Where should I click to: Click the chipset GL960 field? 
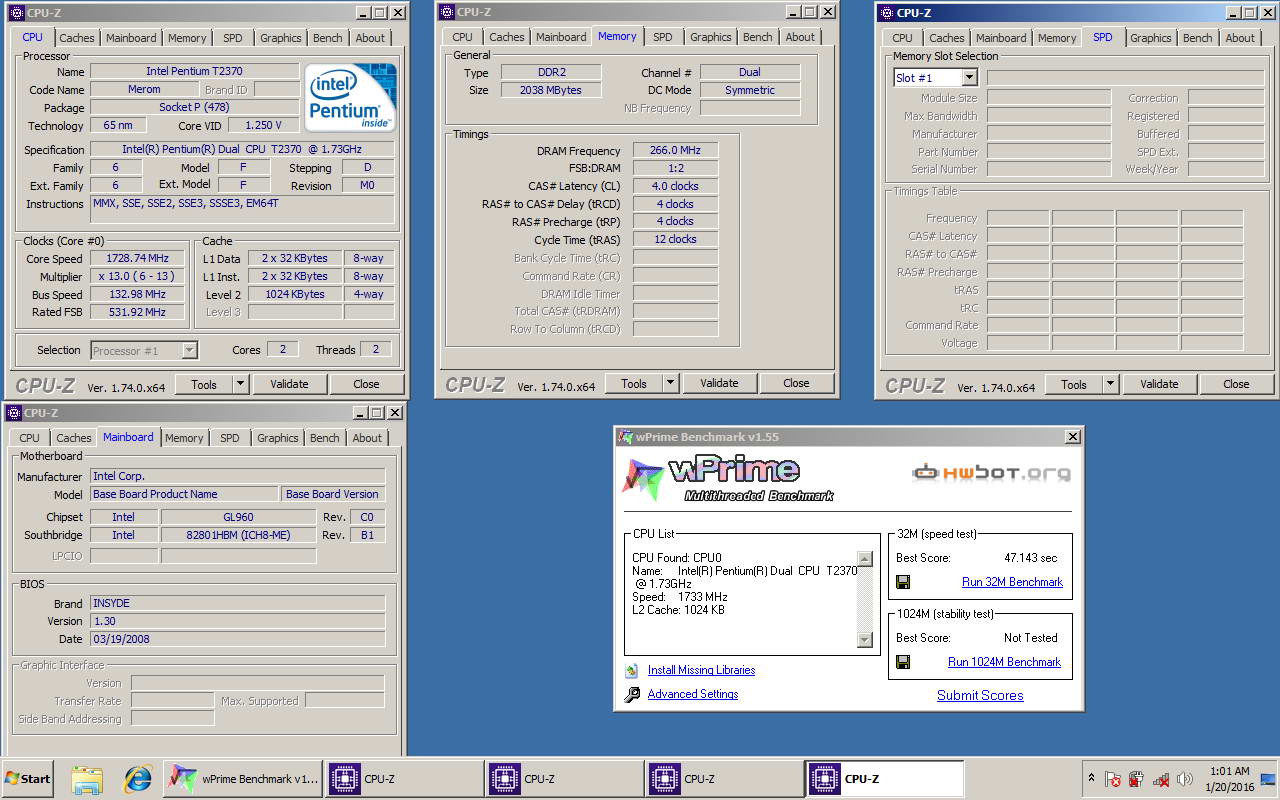(238, 517)
